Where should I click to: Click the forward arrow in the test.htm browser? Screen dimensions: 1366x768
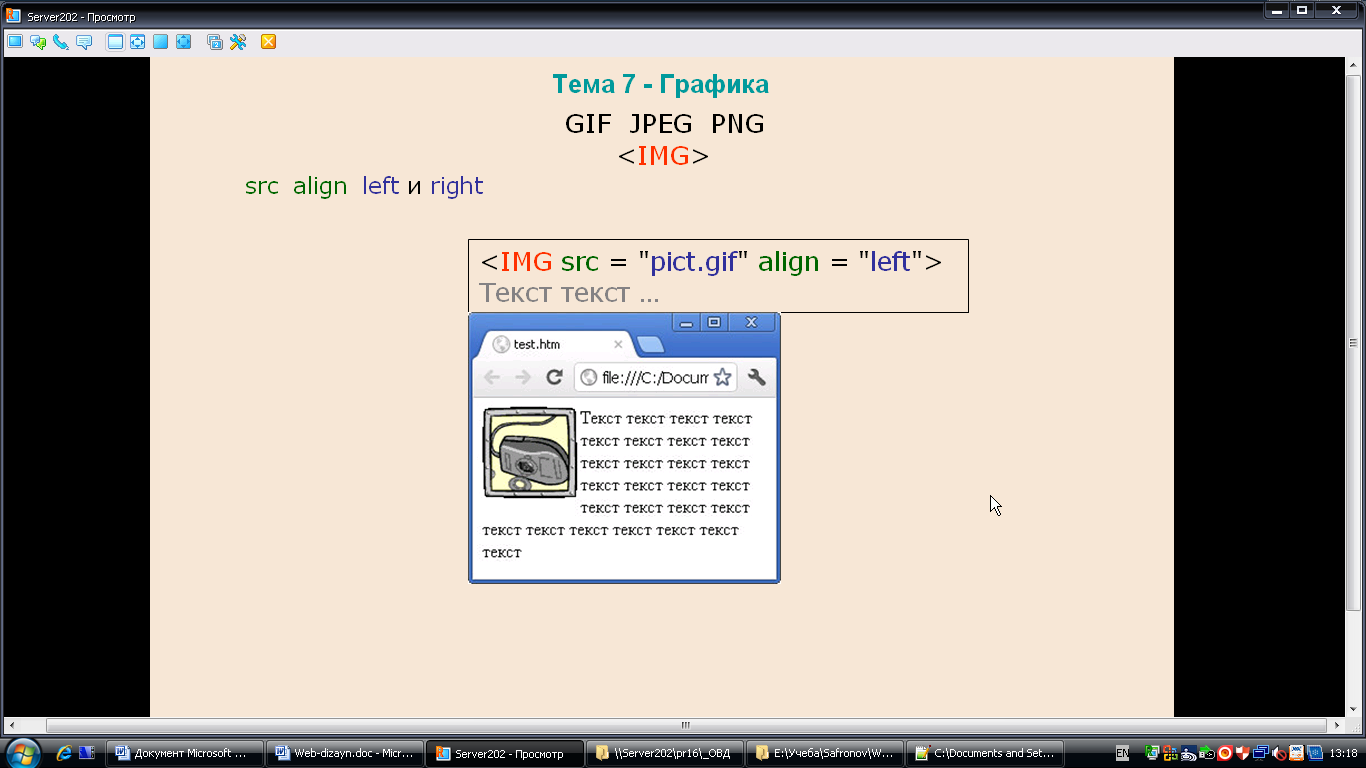(522, 377)
